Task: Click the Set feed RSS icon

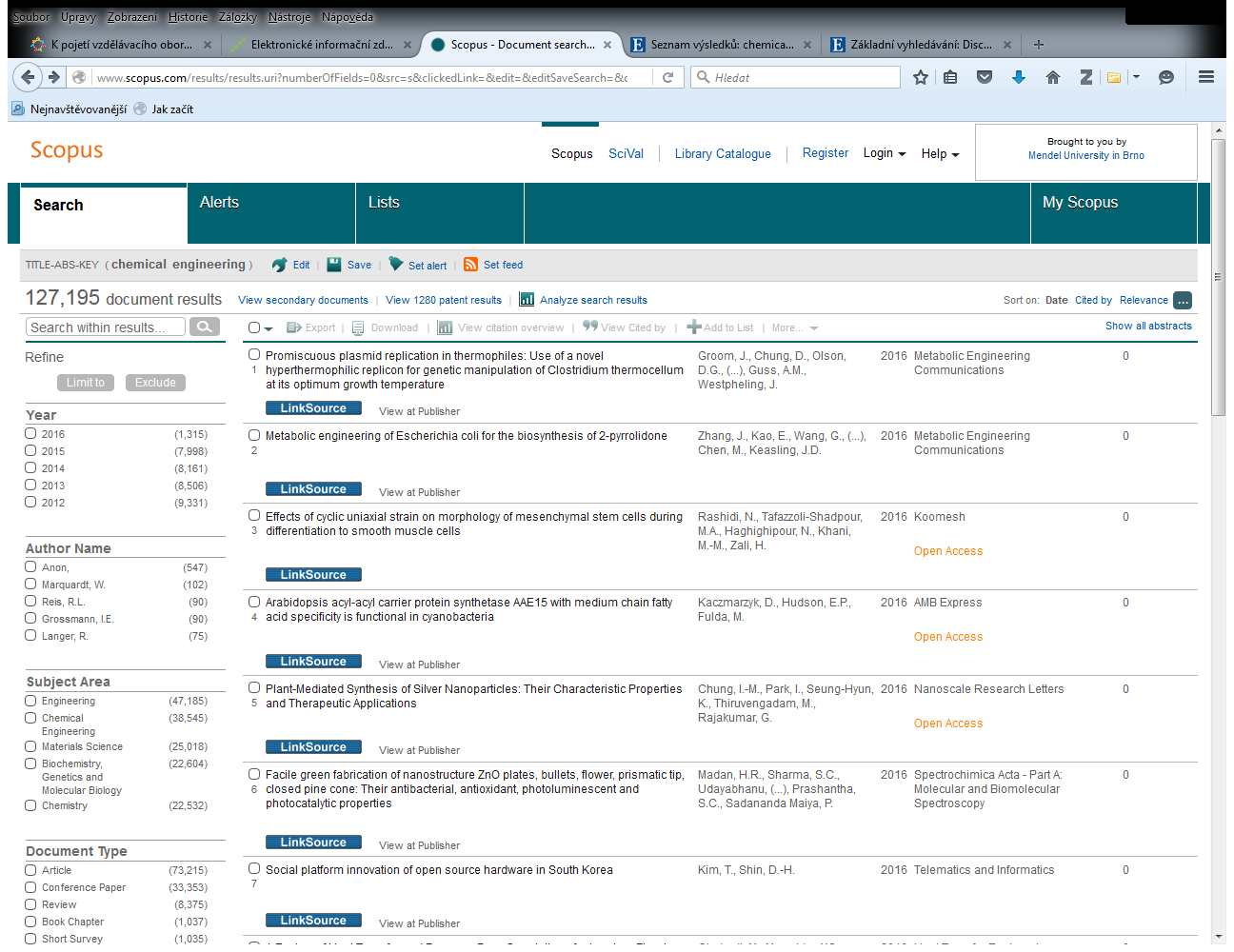Action: point(470,265)
